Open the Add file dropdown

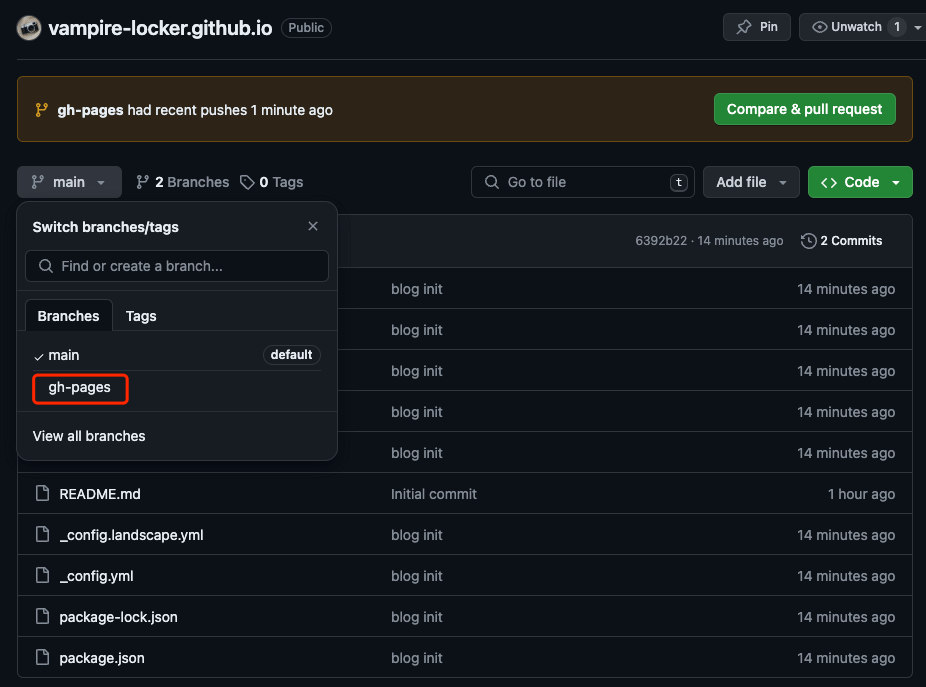tap(751, 182)
